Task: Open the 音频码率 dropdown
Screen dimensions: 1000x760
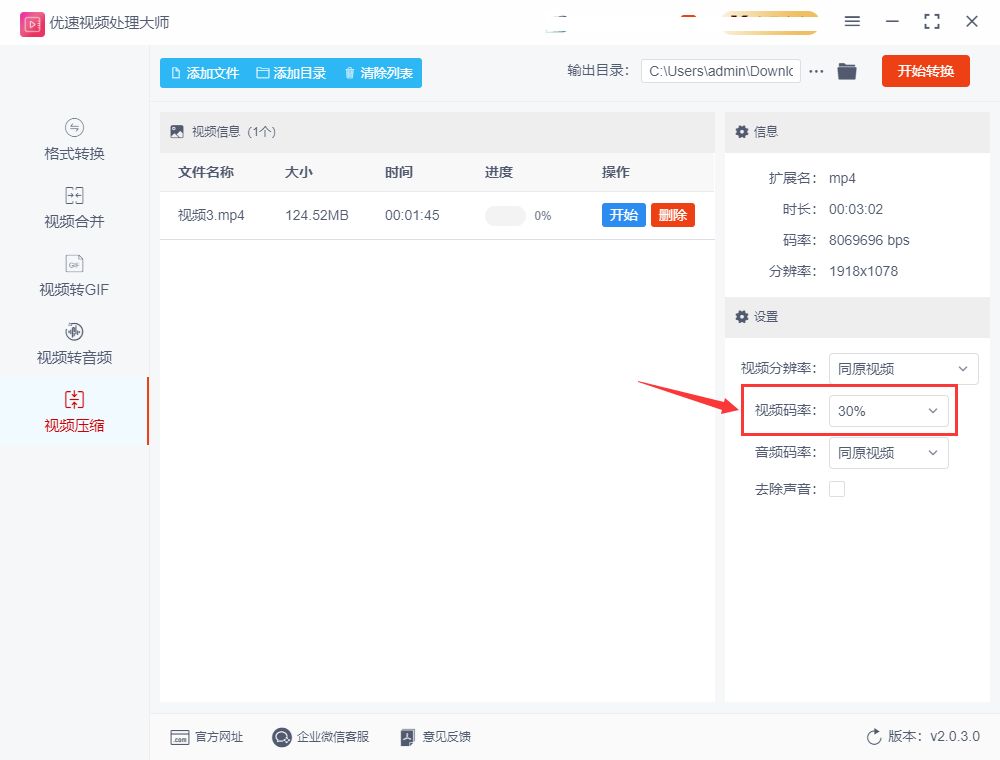Action: (x=888, y=453)
